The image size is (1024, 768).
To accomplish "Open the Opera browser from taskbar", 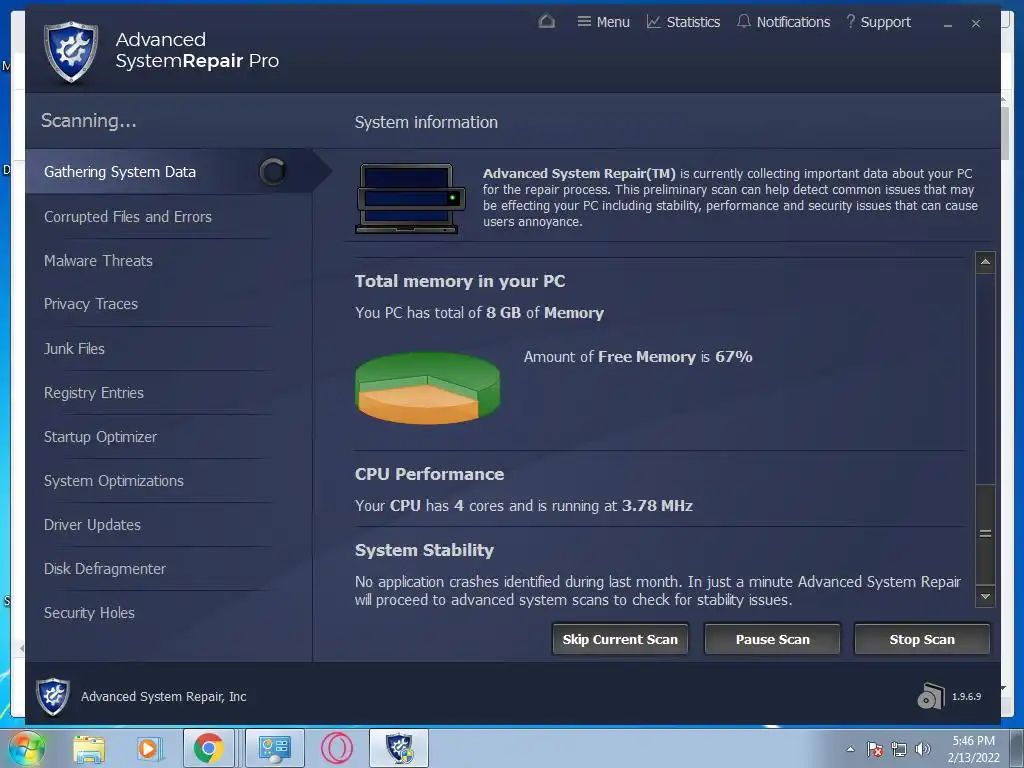I will click(x=337, y=748).
